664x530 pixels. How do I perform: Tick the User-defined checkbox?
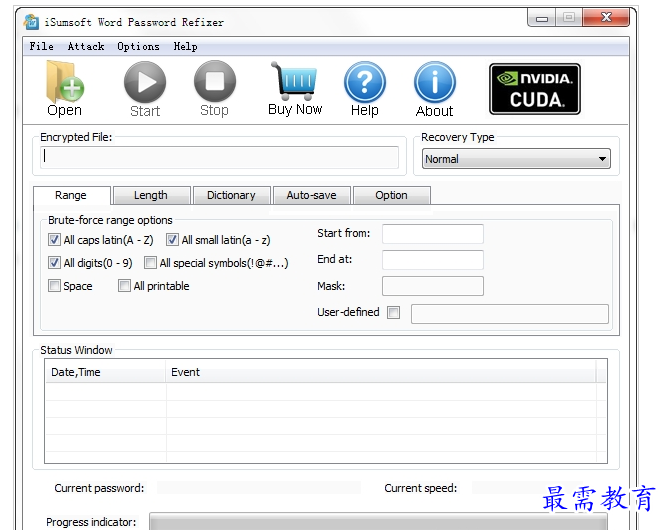[x=393, y=313]
